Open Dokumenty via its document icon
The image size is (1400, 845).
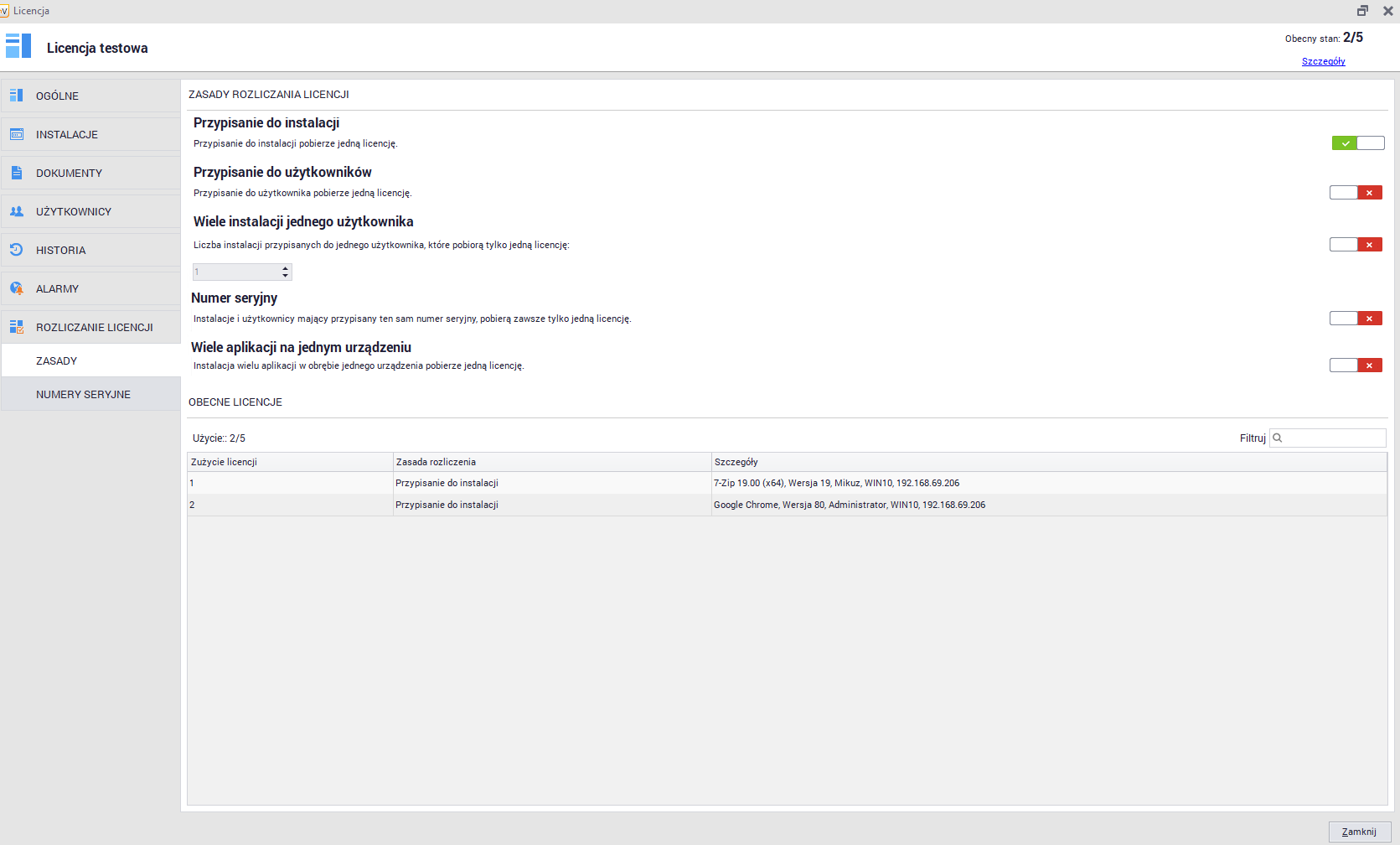point(17,173)
